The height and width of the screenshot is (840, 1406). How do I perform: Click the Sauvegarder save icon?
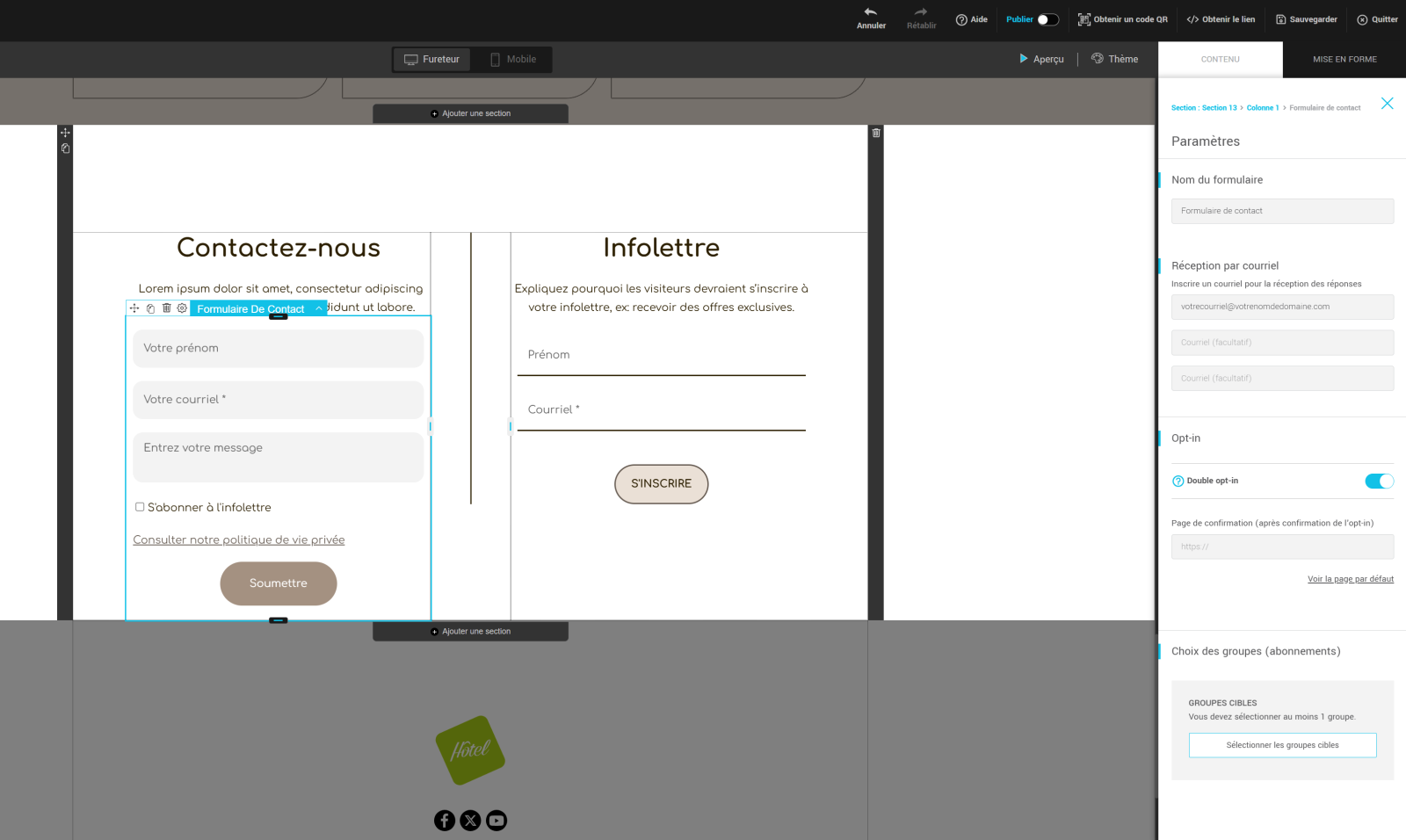click(x=1280, y=19)
